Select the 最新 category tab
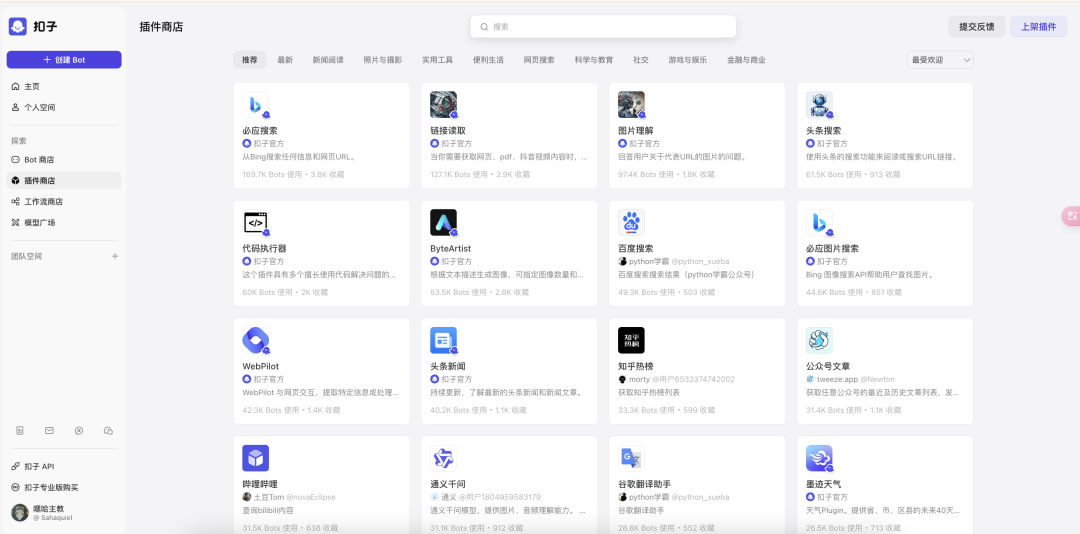 click(x=285, y=60)
